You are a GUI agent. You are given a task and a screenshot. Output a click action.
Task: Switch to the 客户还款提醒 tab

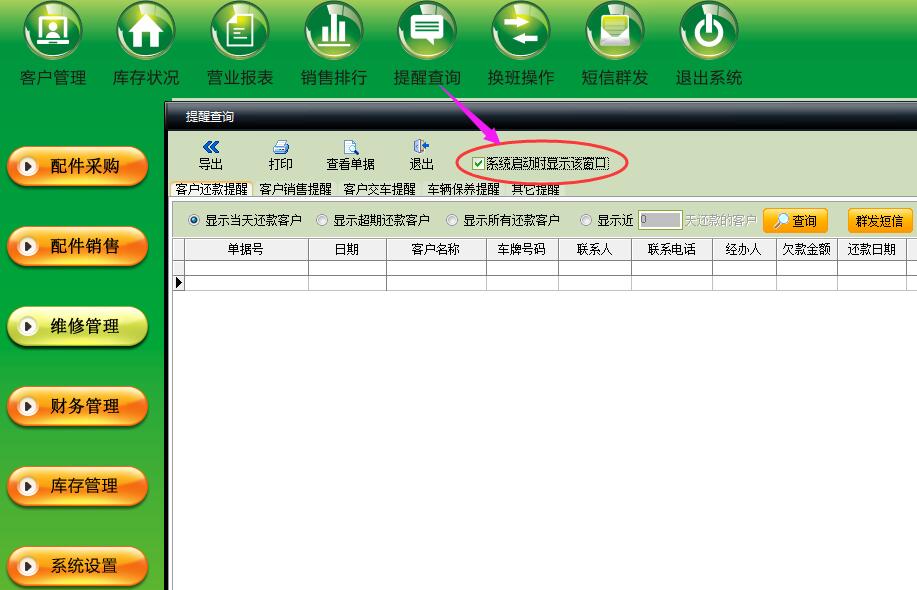click(212, 189)
